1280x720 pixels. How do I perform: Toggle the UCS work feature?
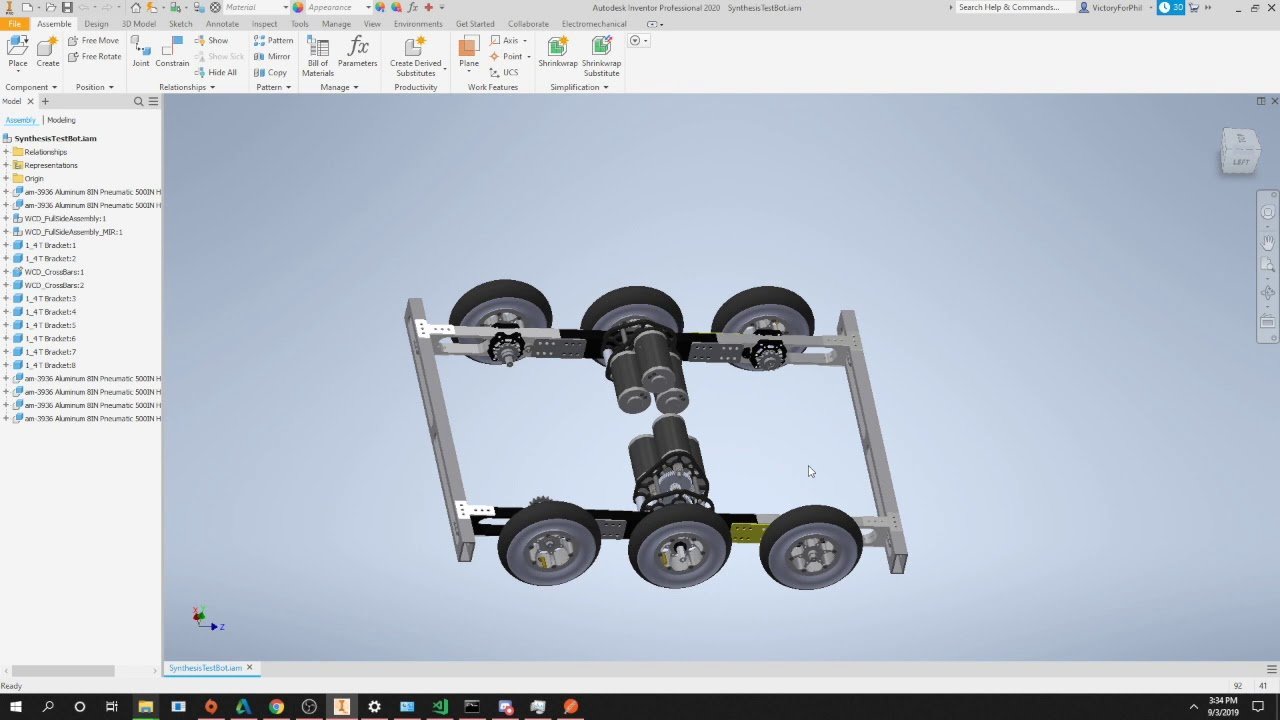pyautogui.click(x=508, y=72)
